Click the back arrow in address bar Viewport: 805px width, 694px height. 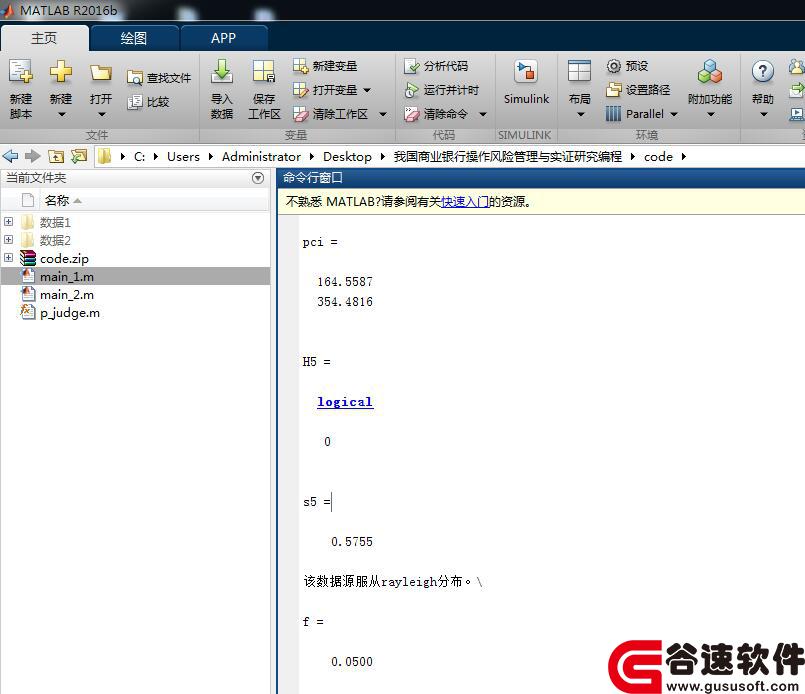(10, 156)
